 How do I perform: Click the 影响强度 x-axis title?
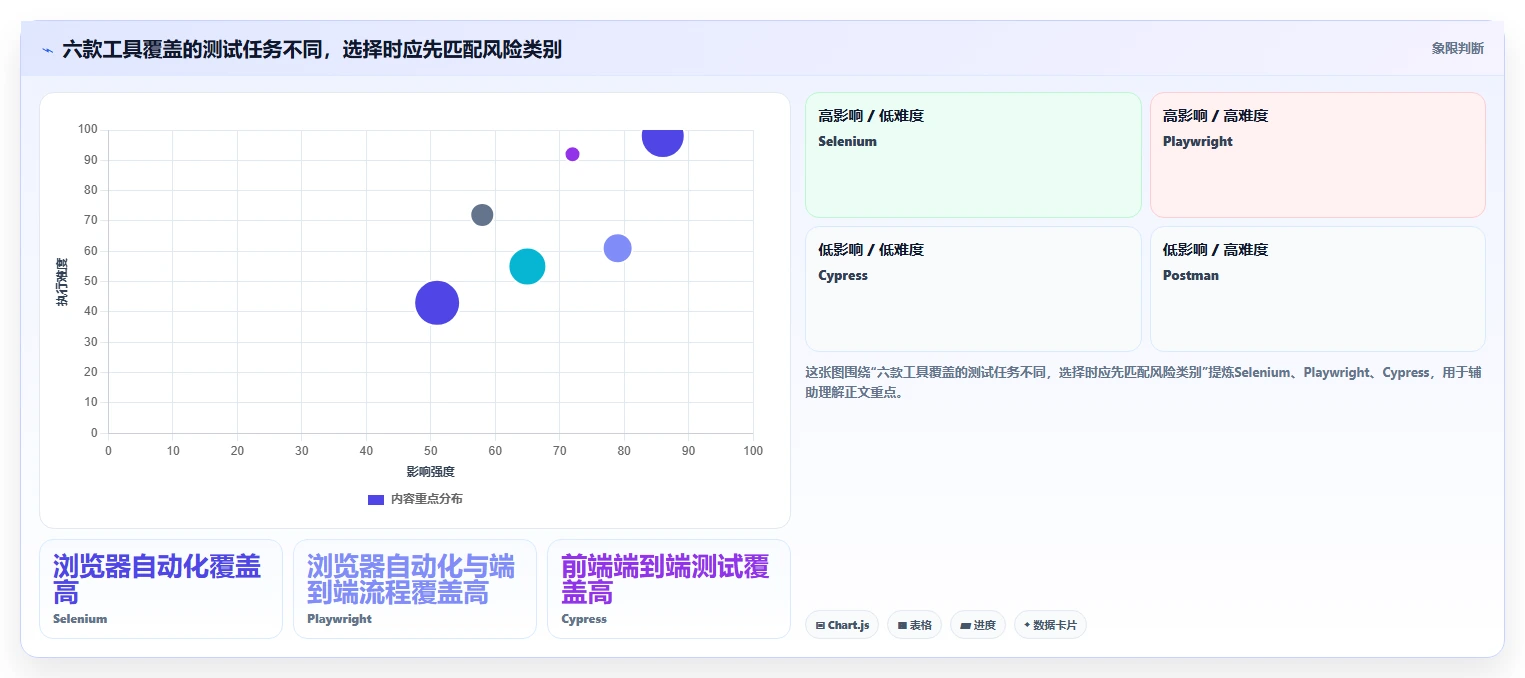click(x=430, y=471)
